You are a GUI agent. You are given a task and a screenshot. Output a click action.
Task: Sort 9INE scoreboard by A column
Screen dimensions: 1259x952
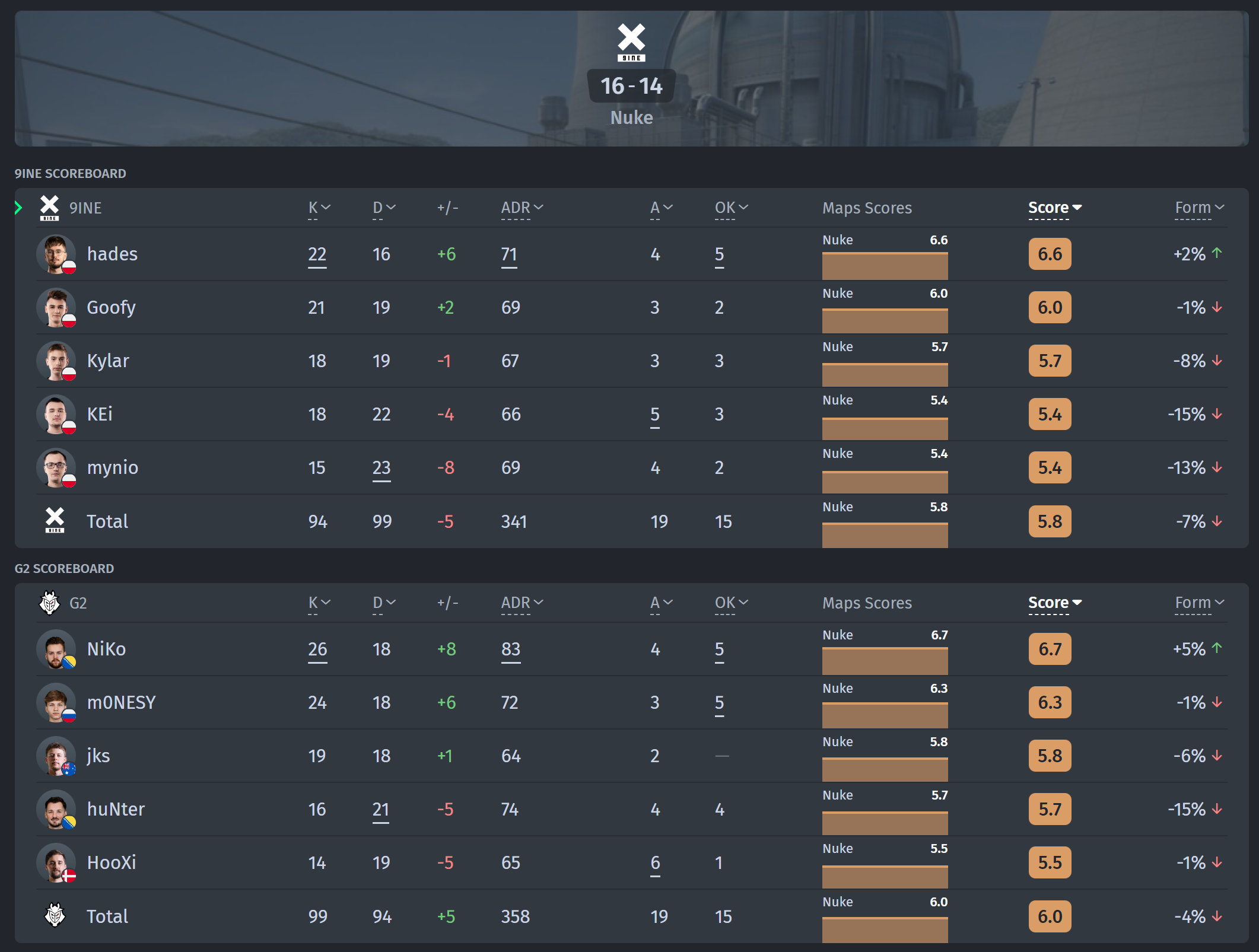pos(661,208)
